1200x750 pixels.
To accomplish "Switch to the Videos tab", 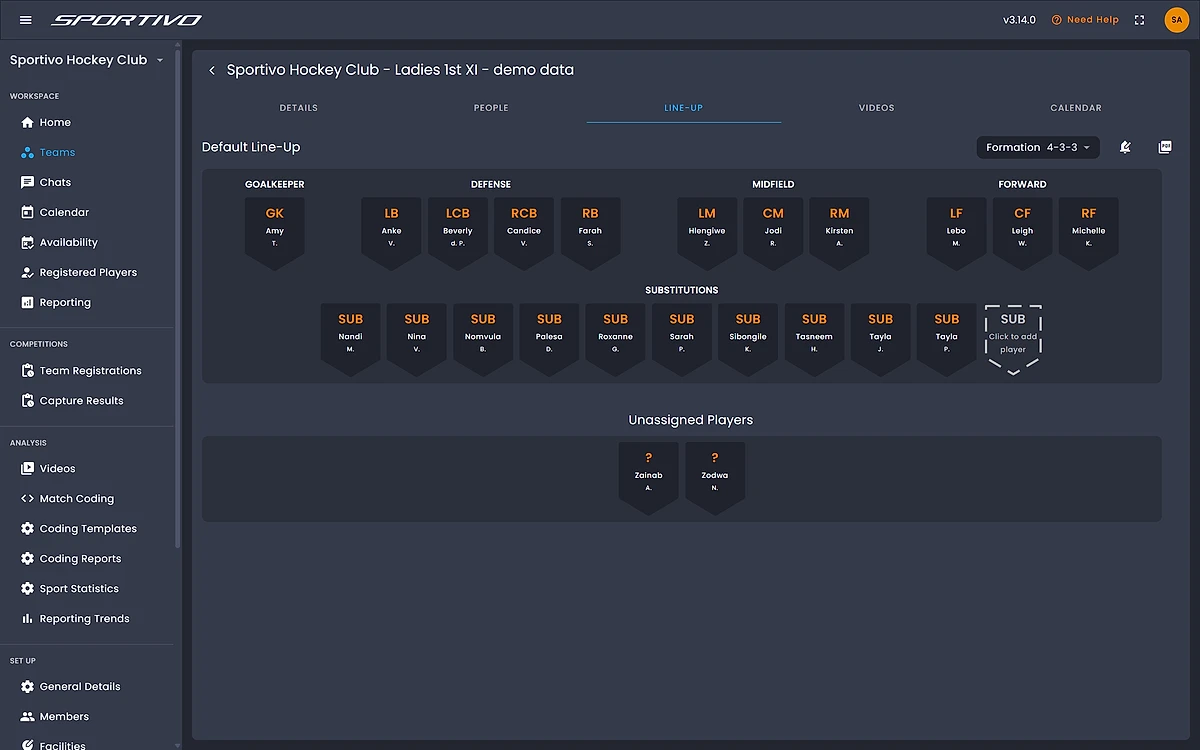I will (877, 107).
